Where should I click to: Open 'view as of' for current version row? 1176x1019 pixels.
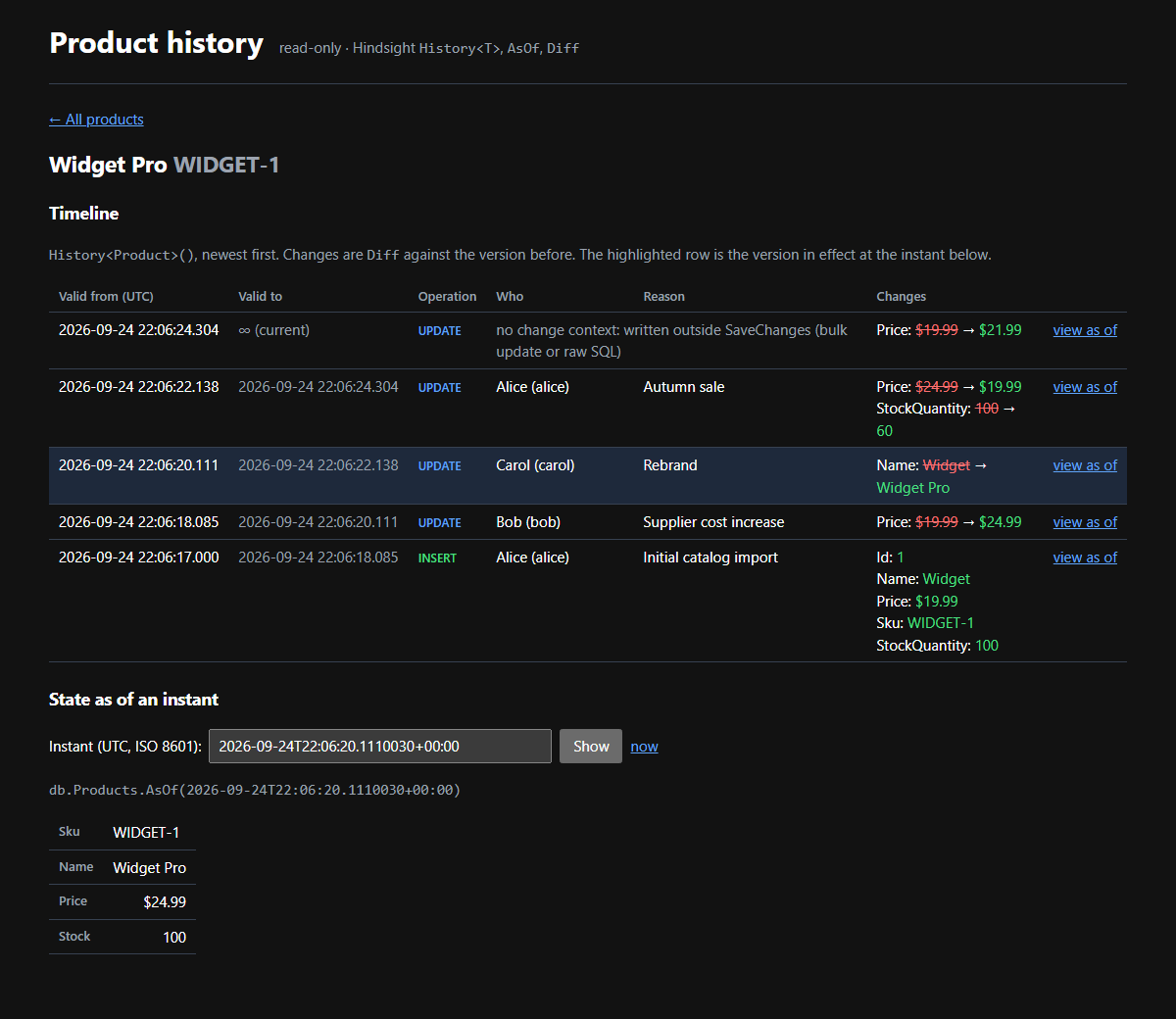coord(1085,330)
